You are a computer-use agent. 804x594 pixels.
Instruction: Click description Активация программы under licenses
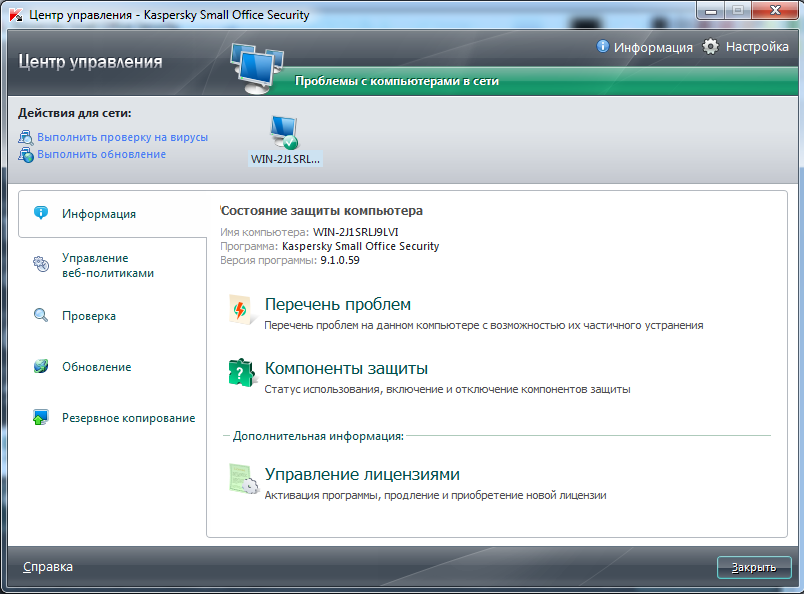click(x=435, y=496)
